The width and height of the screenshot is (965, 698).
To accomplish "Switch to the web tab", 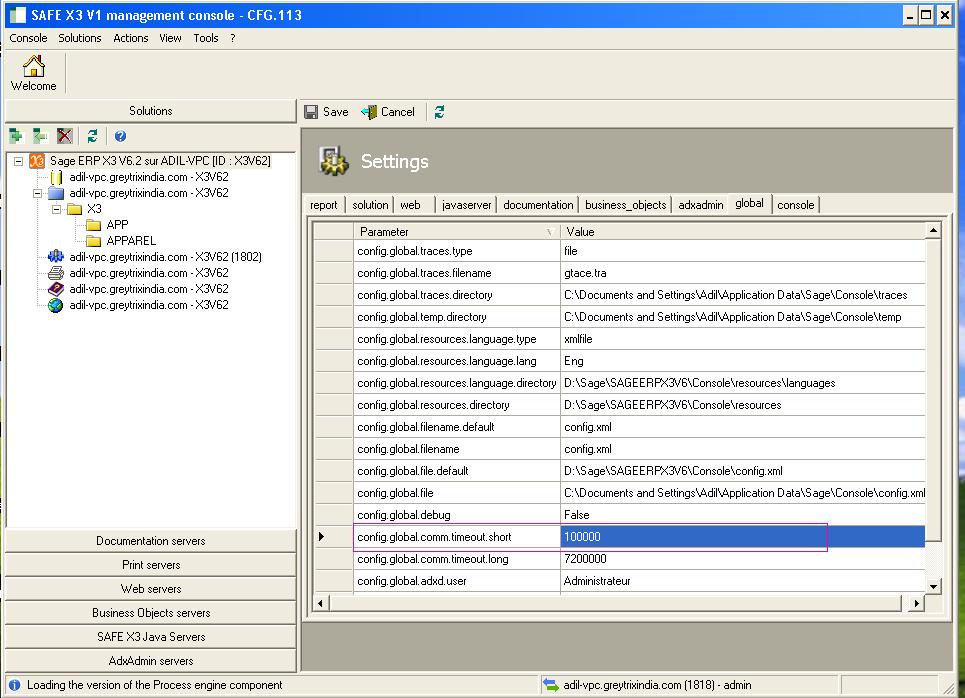I will 410,205.
